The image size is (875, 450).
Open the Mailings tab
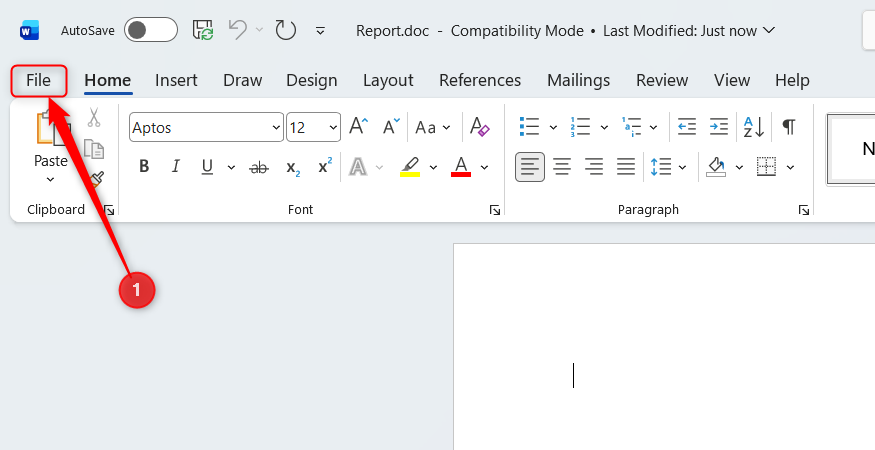[578, 80]
